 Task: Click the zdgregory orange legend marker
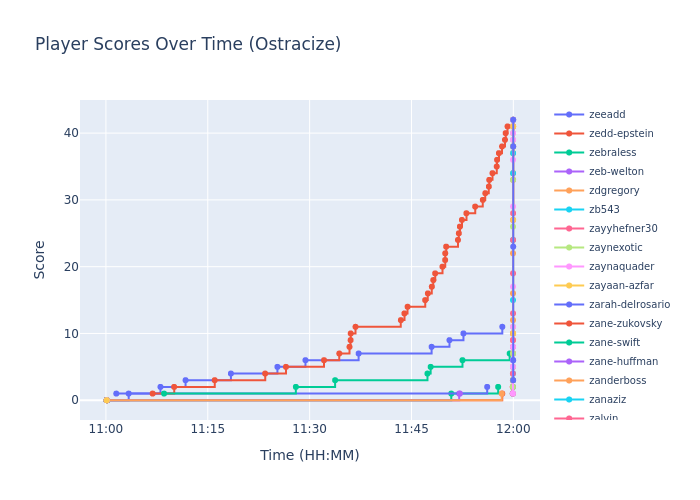pyautogui.click(x=569, y=191)
